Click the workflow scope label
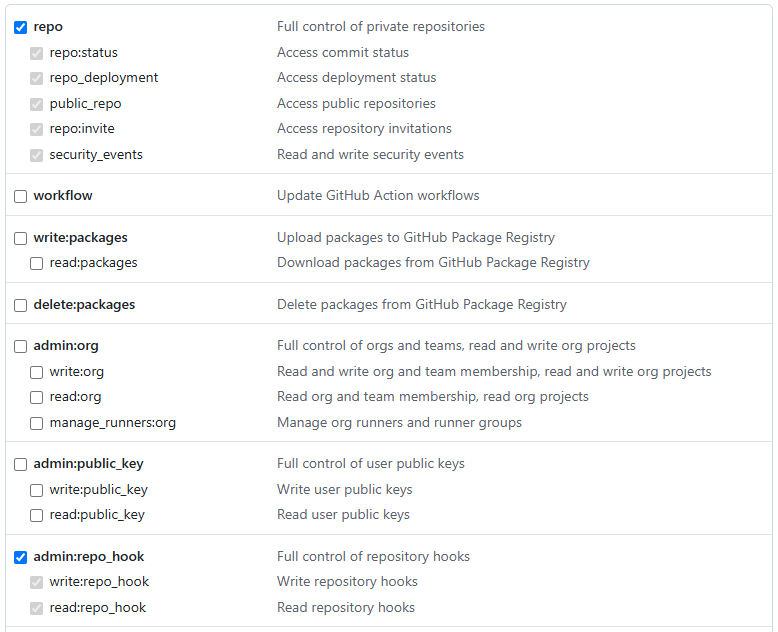 tap(63, 195)
